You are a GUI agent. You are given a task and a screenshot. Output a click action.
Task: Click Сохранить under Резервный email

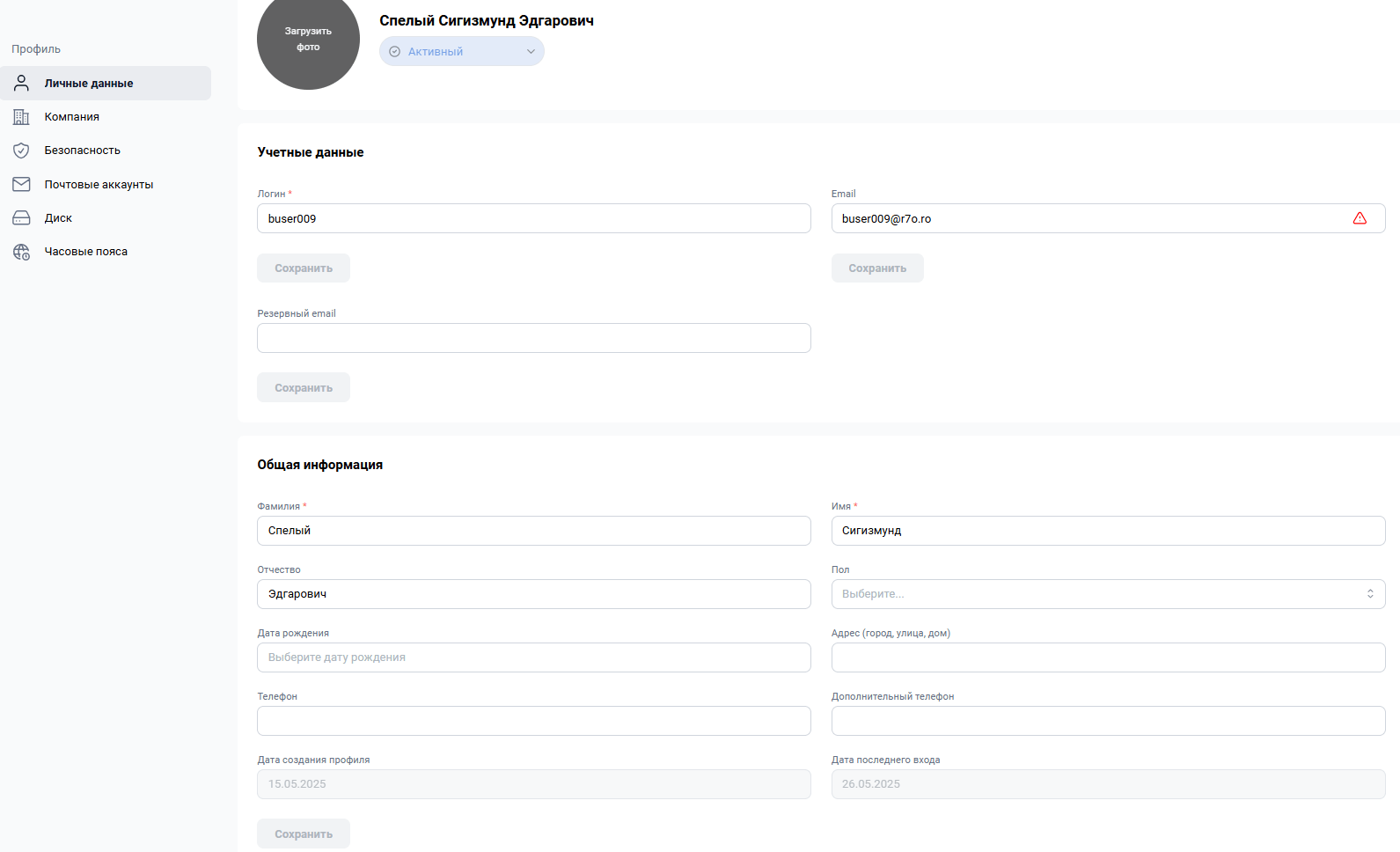(304, 387)
